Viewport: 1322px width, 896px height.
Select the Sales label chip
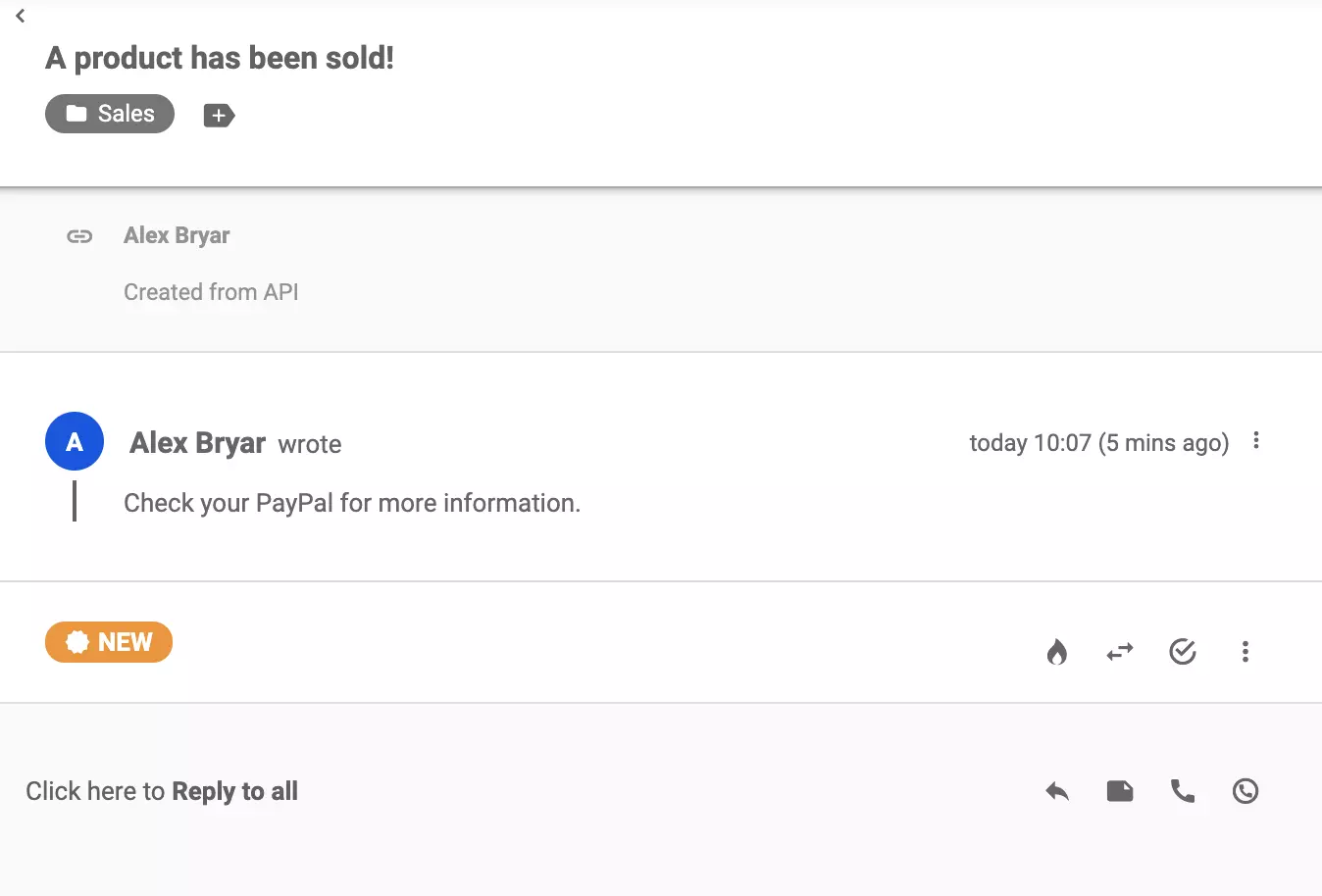click(x=109, y=113)
